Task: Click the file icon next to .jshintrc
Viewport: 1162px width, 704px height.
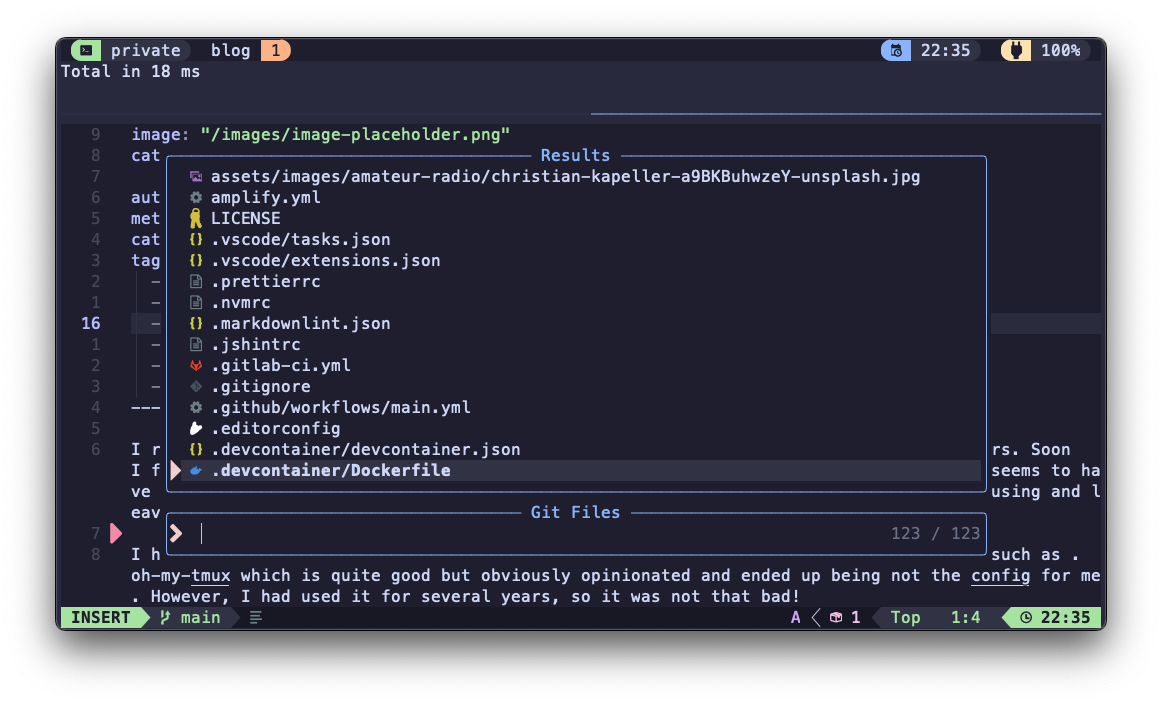Action: click(x=196, y=345)
